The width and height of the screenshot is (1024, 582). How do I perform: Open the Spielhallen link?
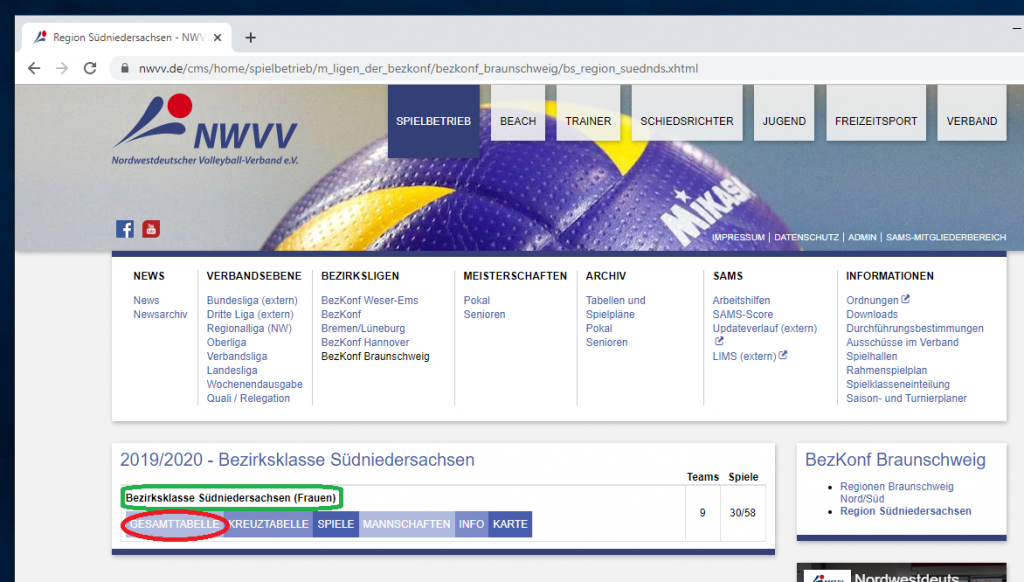[x=872, y=357]
